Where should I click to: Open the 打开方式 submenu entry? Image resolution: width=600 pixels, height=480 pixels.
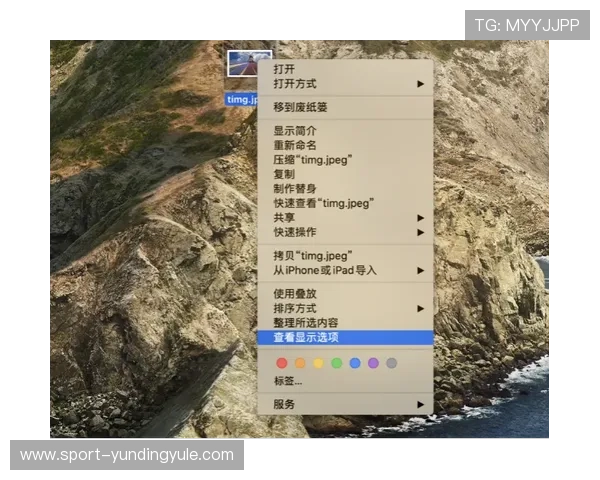(x=345, y=83)
